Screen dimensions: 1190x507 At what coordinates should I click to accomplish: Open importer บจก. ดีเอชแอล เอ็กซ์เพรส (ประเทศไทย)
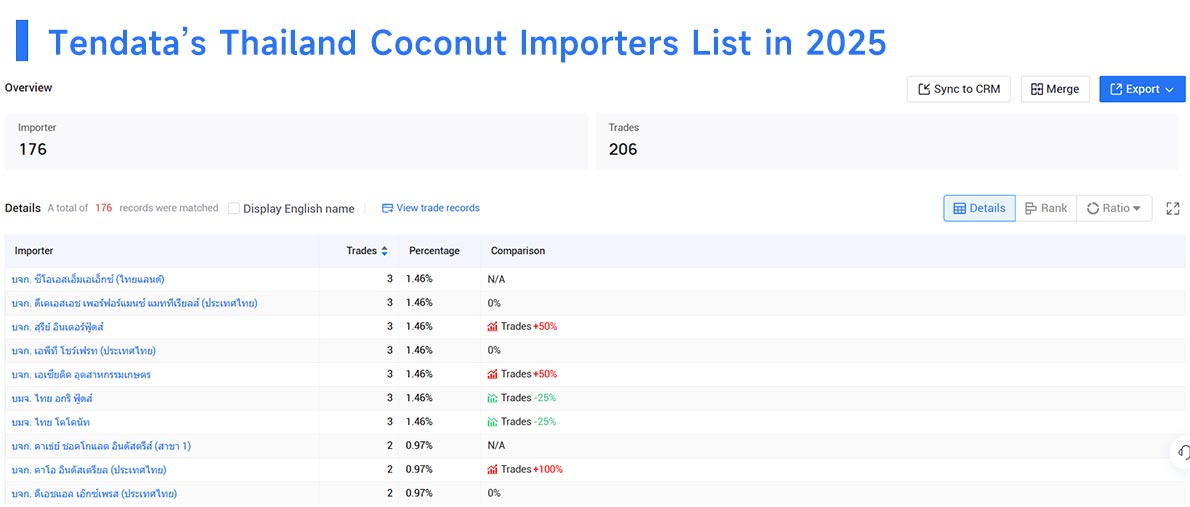94,493
